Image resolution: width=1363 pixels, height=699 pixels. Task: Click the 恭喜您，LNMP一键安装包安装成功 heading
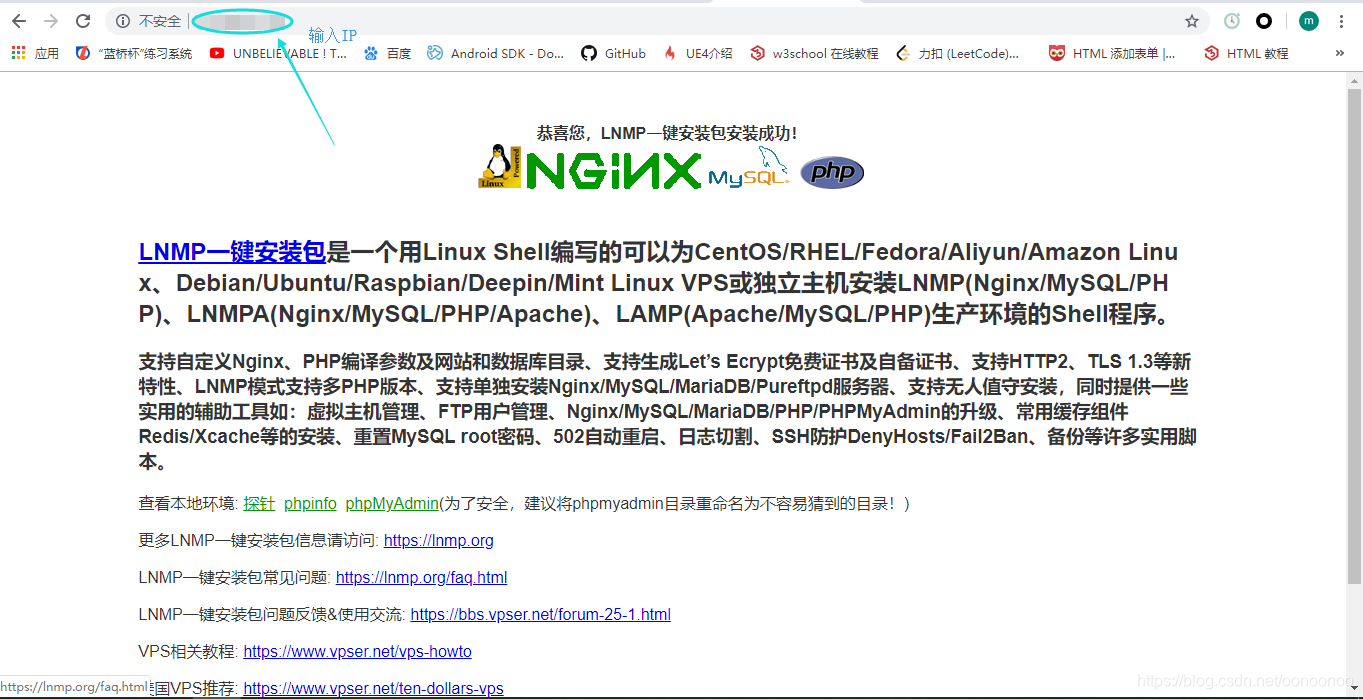click(x=668, y=133)
